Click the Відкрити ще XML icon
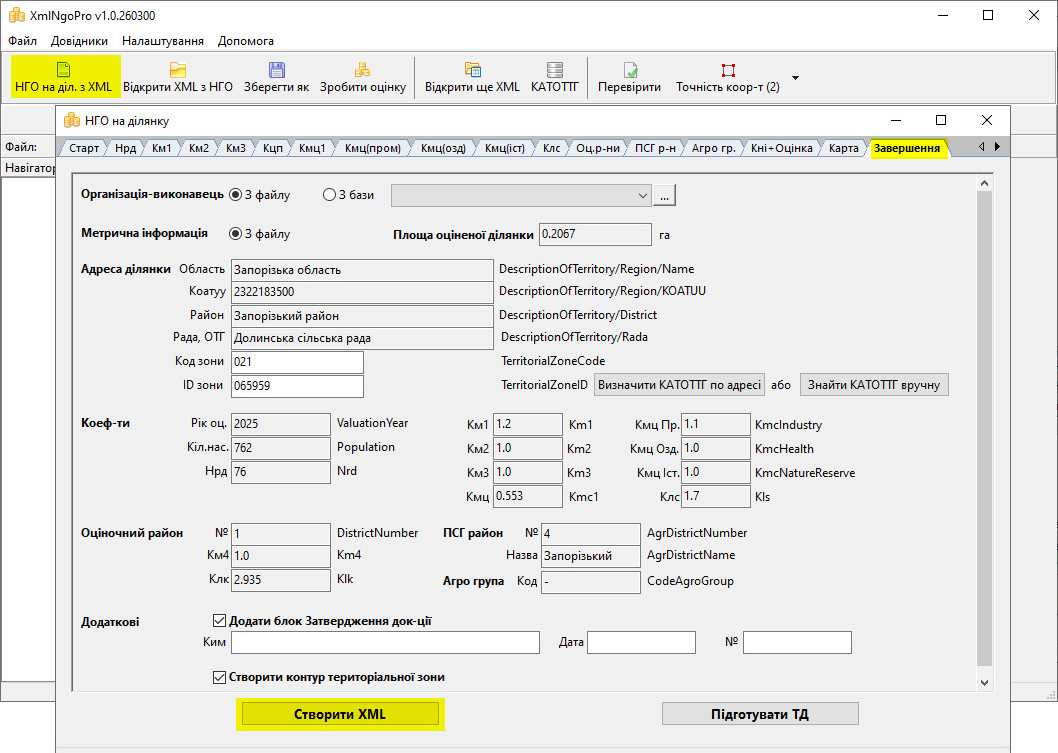Screen dimensions: 1058x753 [472, 70]
